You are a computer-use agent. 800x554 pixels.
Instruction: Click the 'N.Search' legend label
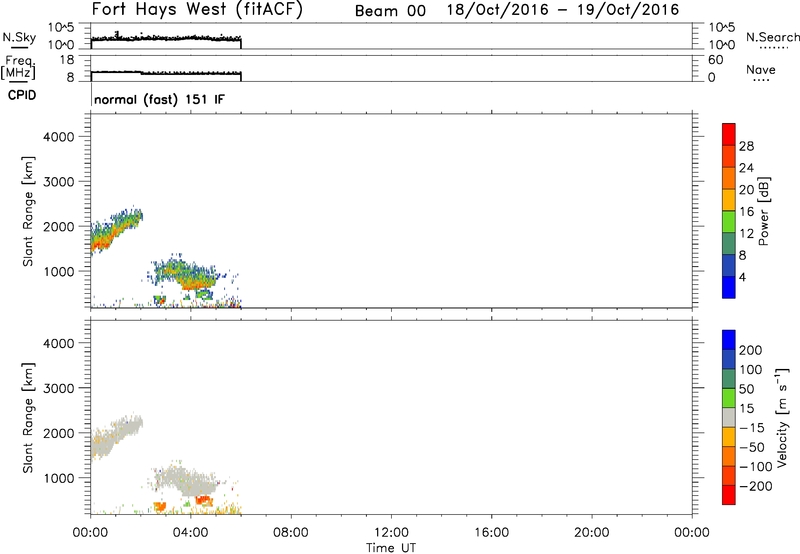pos(773,37)
